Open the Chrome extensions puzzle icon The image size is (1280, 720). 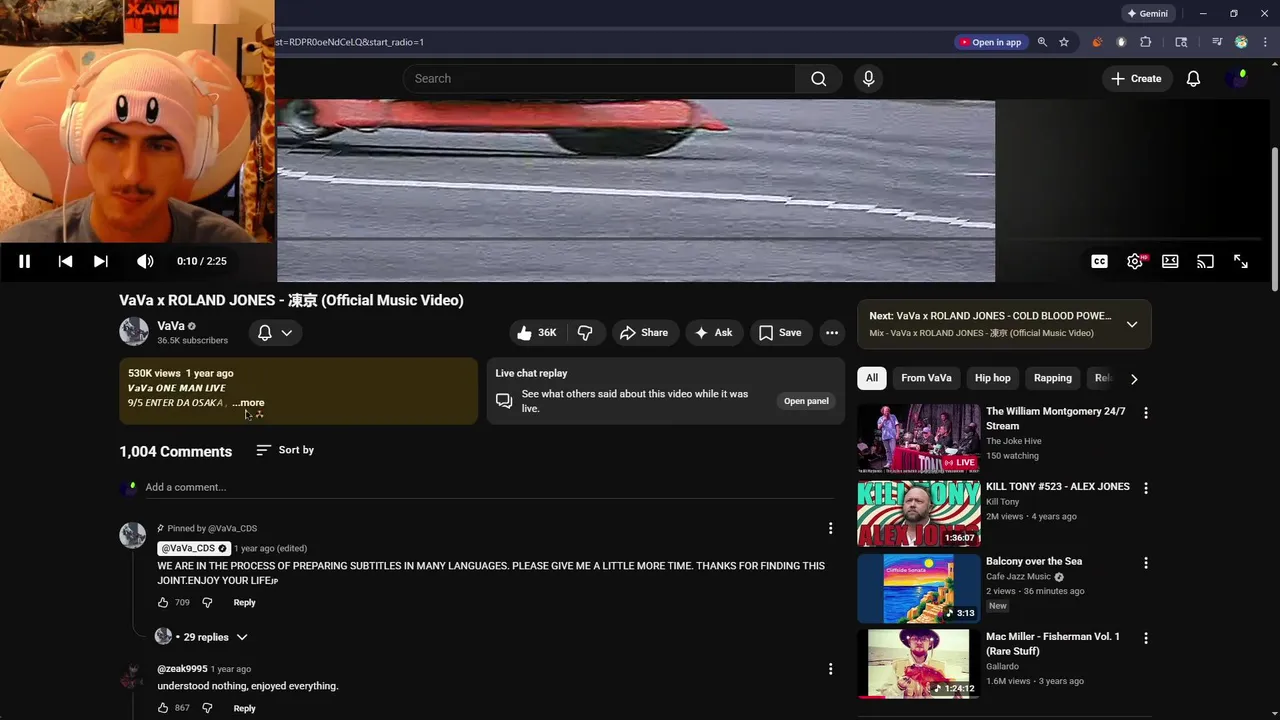(x=1146, y=42)
